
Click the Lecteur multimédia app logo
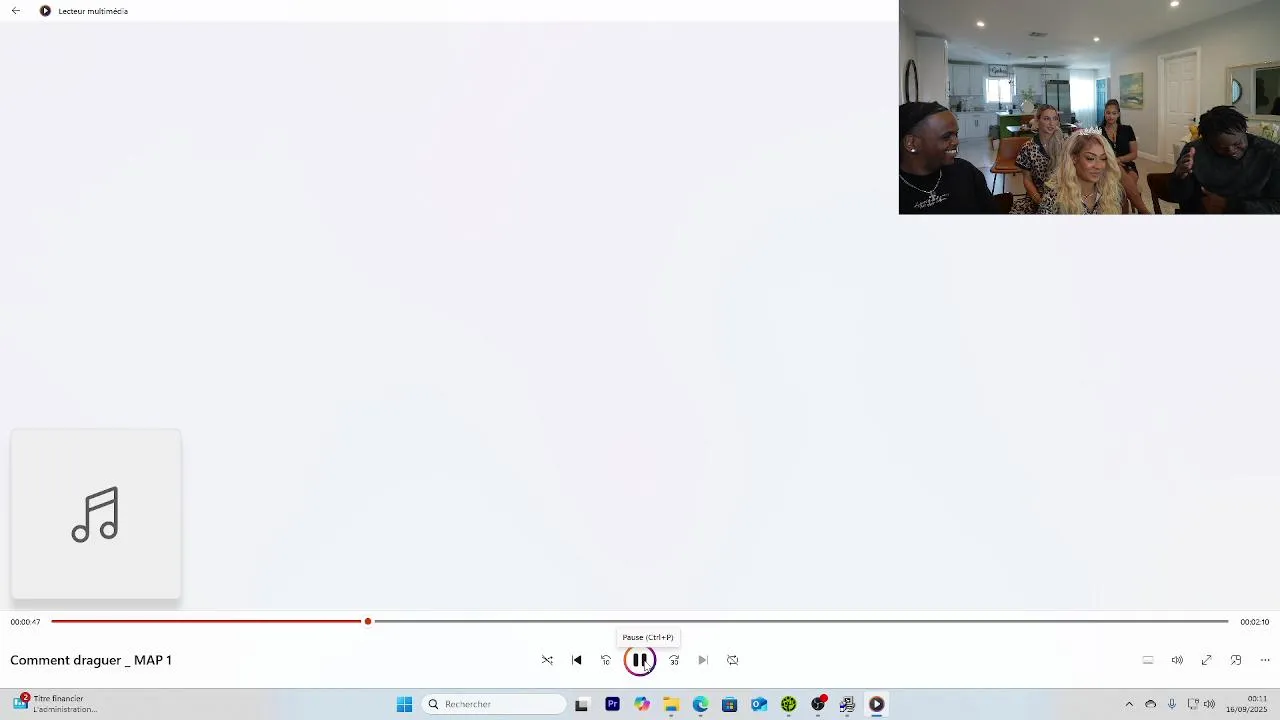(45, 11)
